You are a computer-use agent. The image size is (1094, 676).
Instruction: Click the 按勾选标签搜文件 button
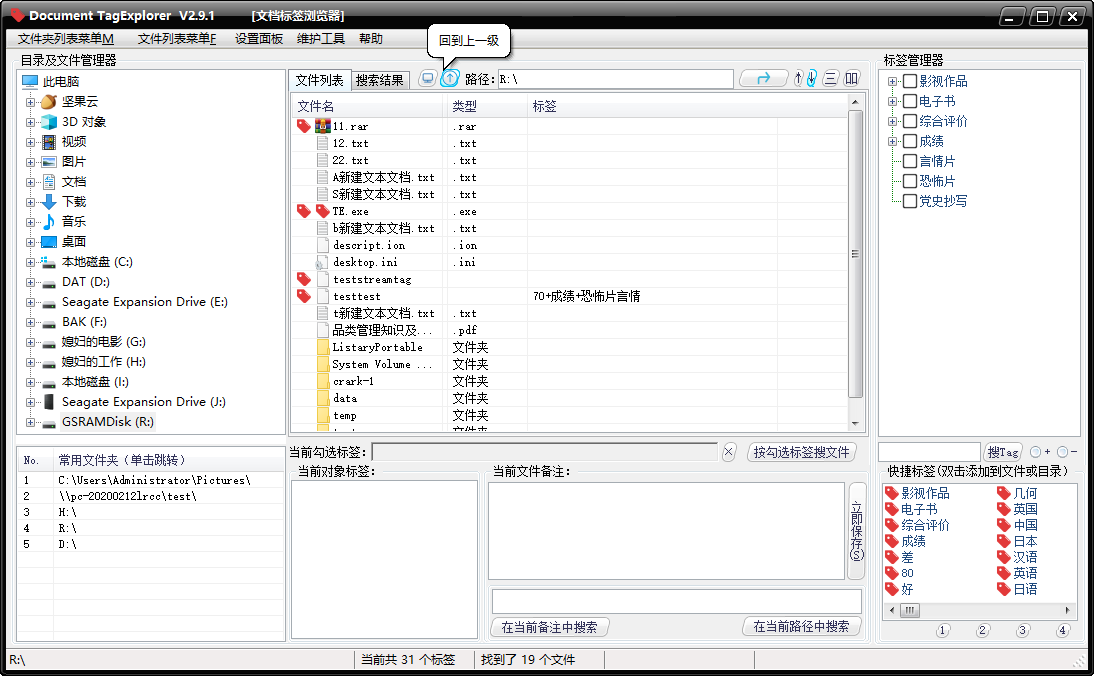pos(801,452)
